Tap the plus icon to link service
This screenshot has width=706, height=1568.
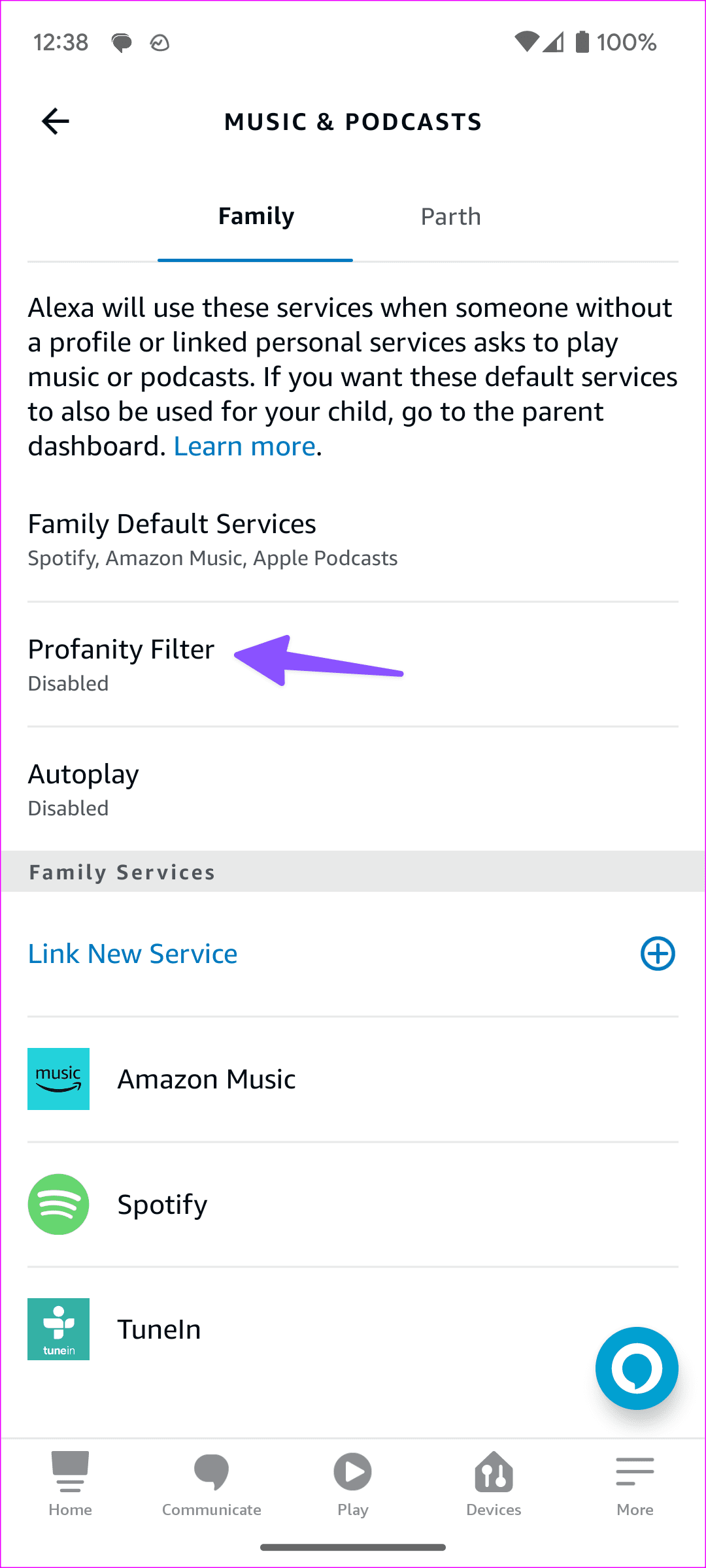click(x=657, y=954)
